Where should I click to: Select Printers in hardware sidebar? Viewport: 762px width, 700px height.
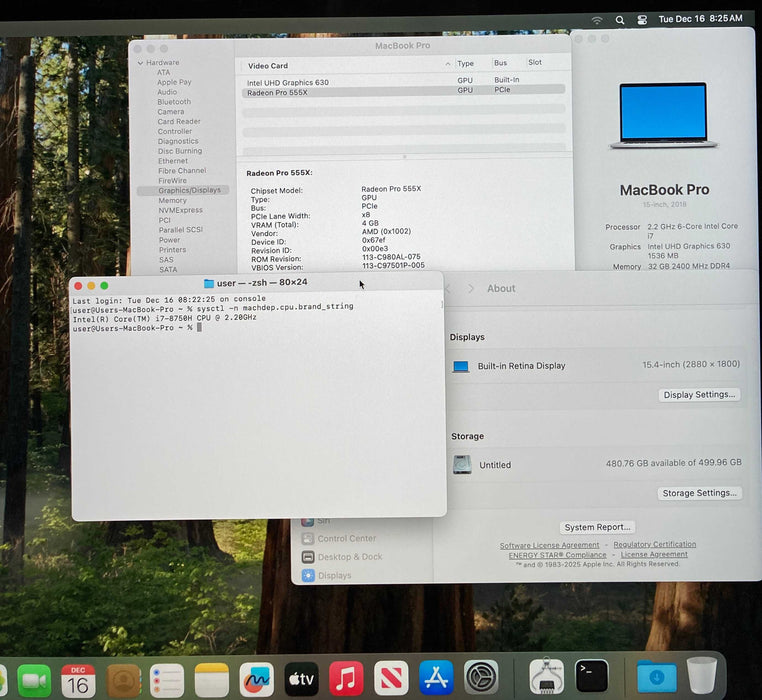coord(173,250)
